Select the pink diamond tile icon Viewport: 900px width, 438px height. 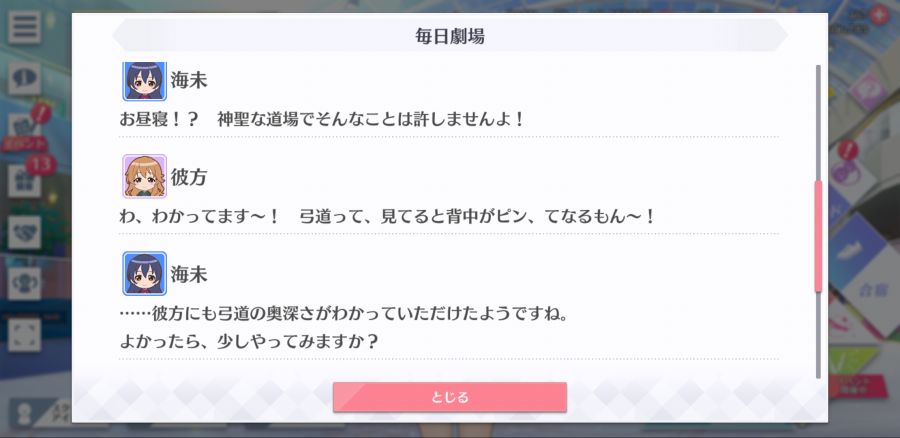pyautogui.click(x=867, y=91)
